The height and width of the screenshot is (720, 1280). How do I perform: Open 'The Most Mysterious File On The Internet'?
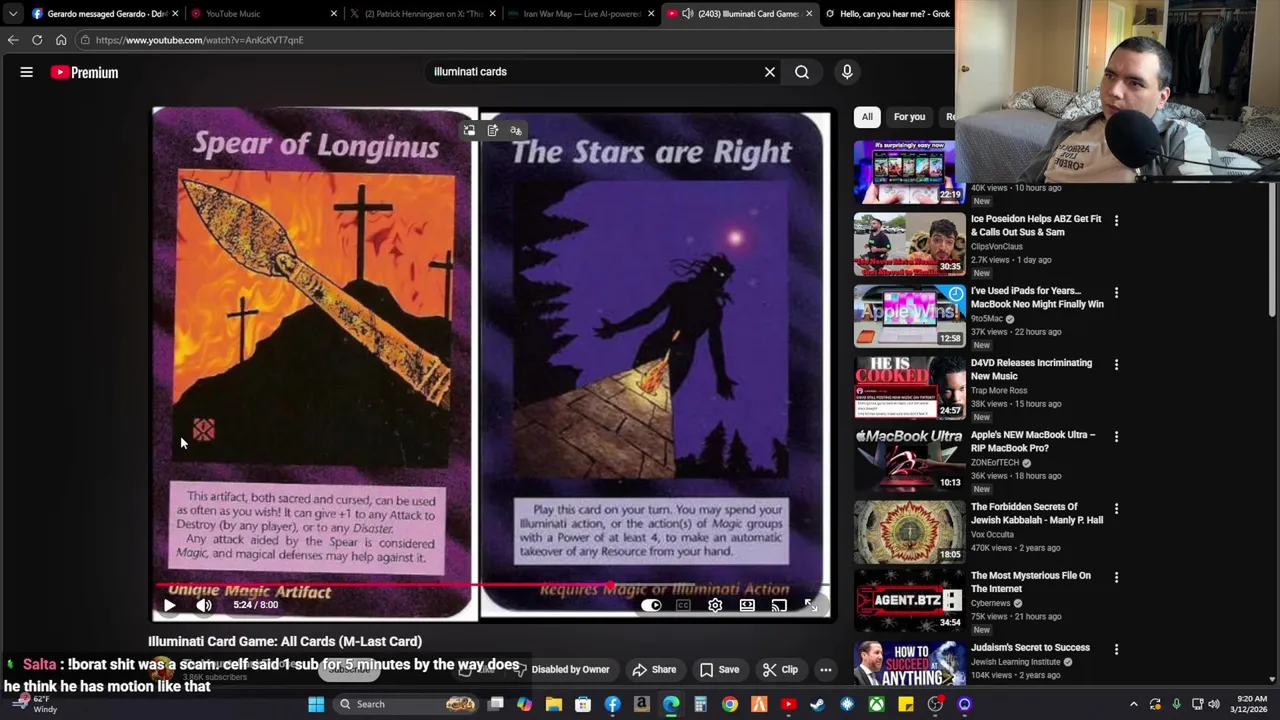pos(1030,582)
